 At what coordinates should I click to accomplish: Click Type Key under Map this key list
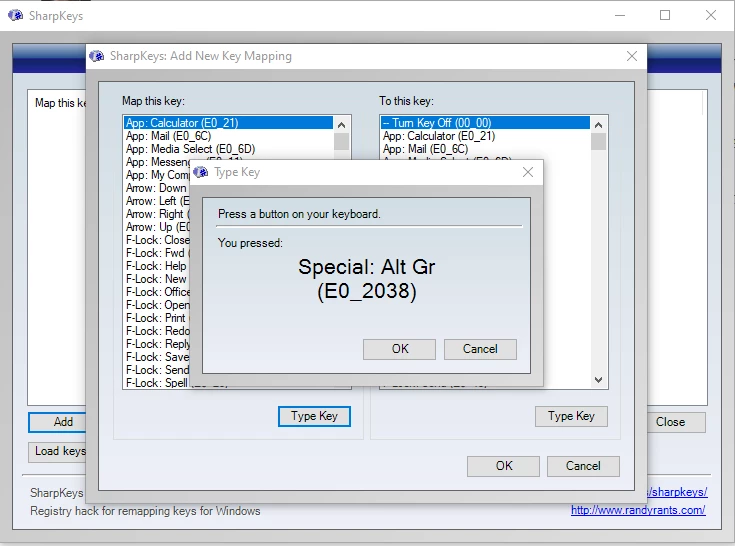pos(314,416)
